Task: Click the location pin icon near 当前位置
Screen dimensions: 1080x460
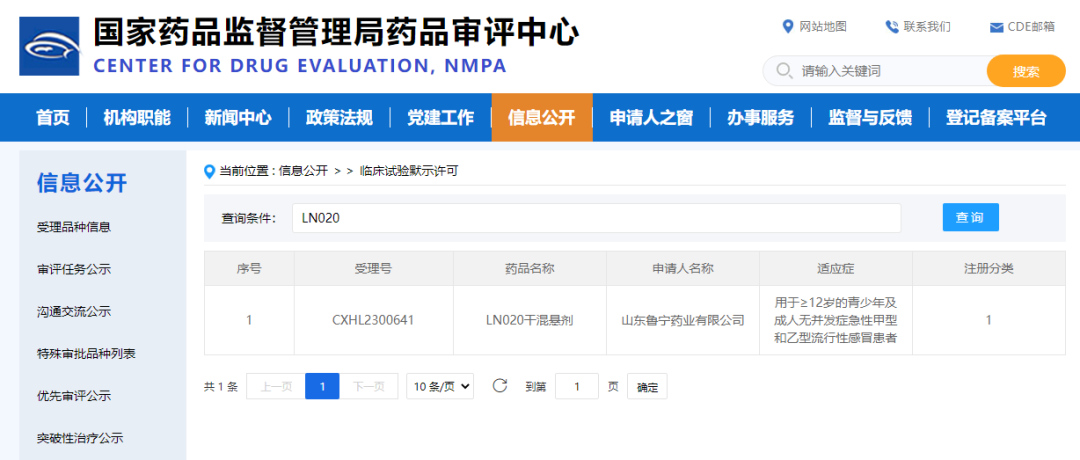Action: 209,171
